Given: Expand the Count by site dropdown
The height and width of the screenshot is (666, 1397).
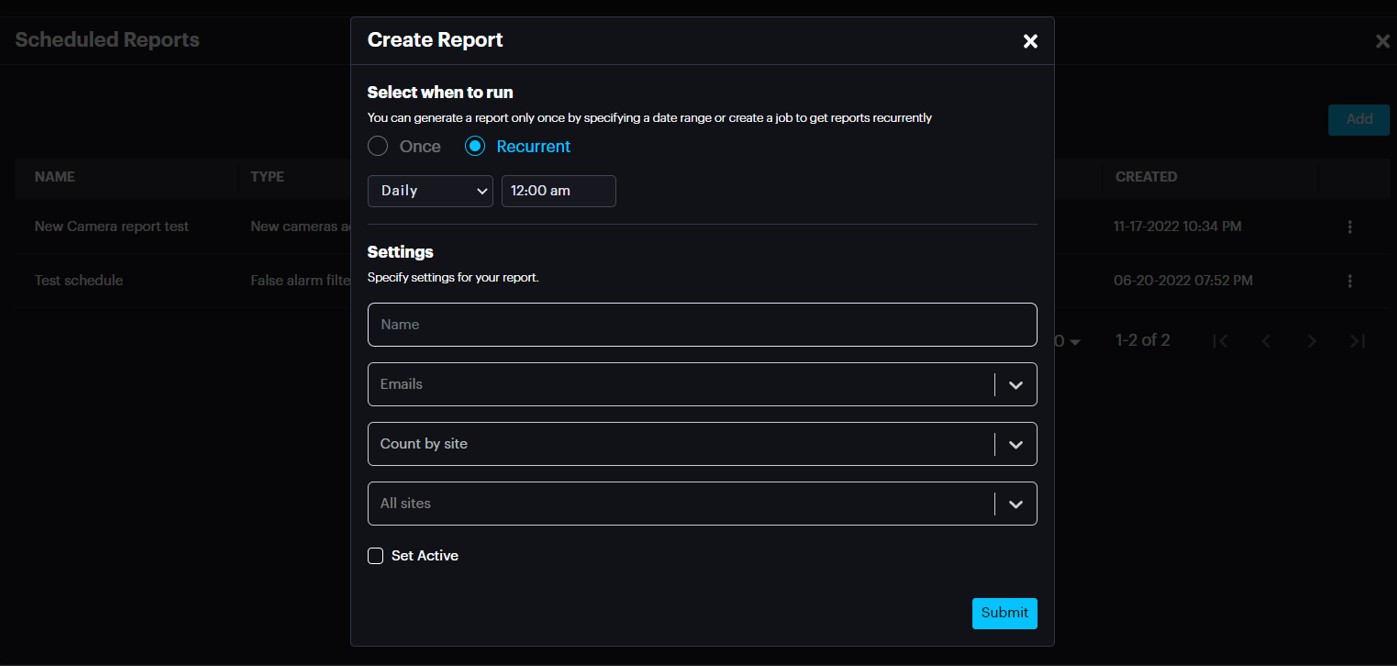Looking at the screenshot, I should (x=1015, y=444).
